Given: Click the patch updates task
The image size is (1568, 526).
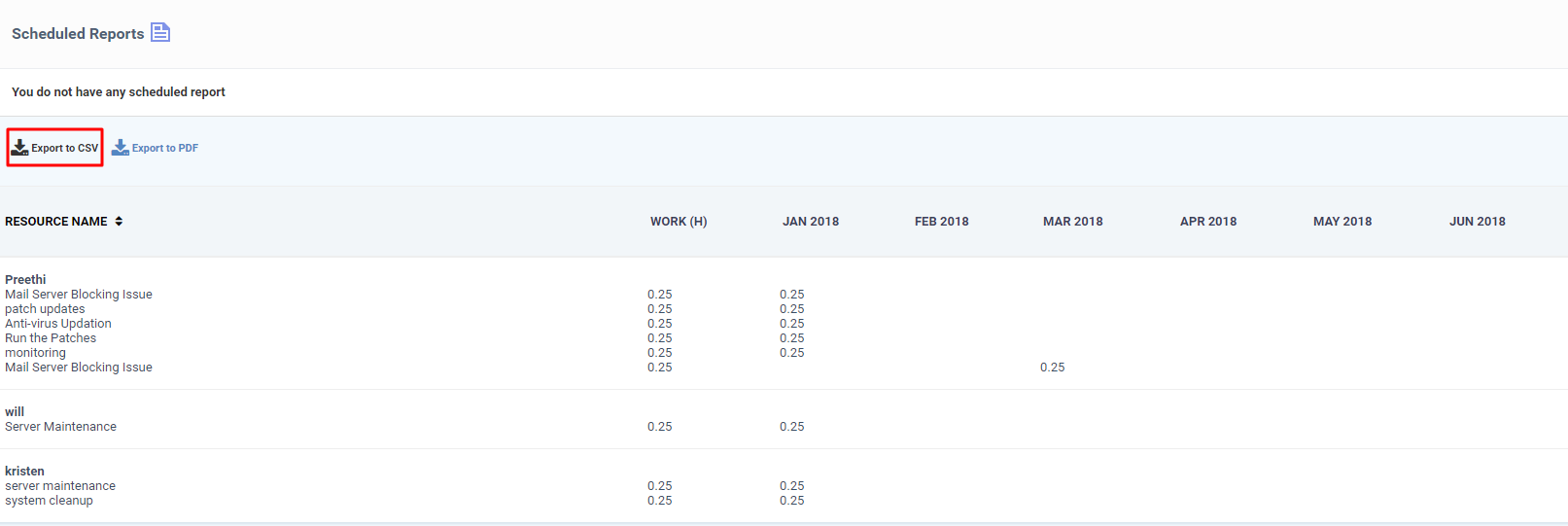Looking at the screenshot, I should click(45, 308).
